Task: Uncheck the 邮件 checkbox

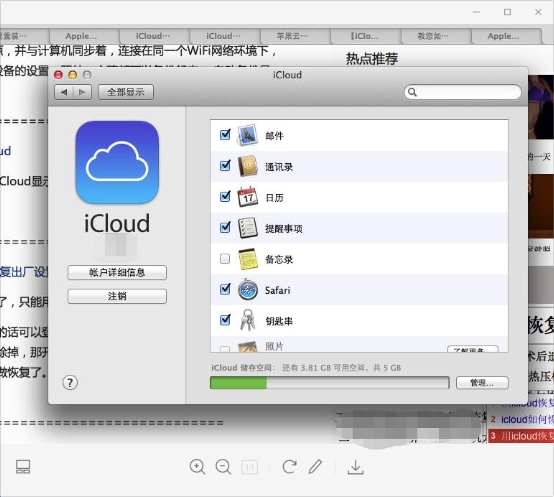Action: 225,134
